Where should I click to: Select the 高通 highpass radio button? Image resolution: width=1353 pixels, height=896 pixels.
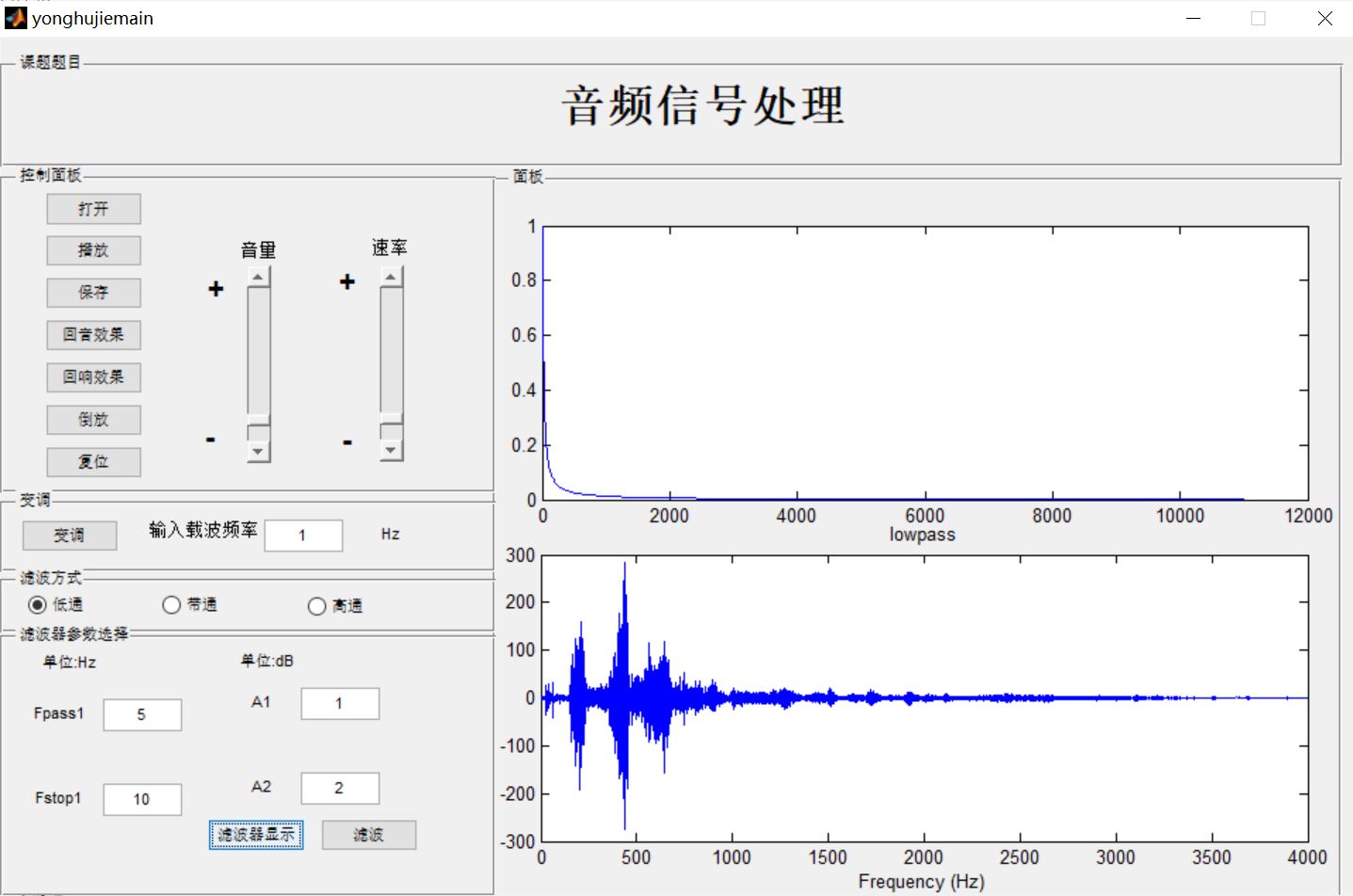pos(317,606)
